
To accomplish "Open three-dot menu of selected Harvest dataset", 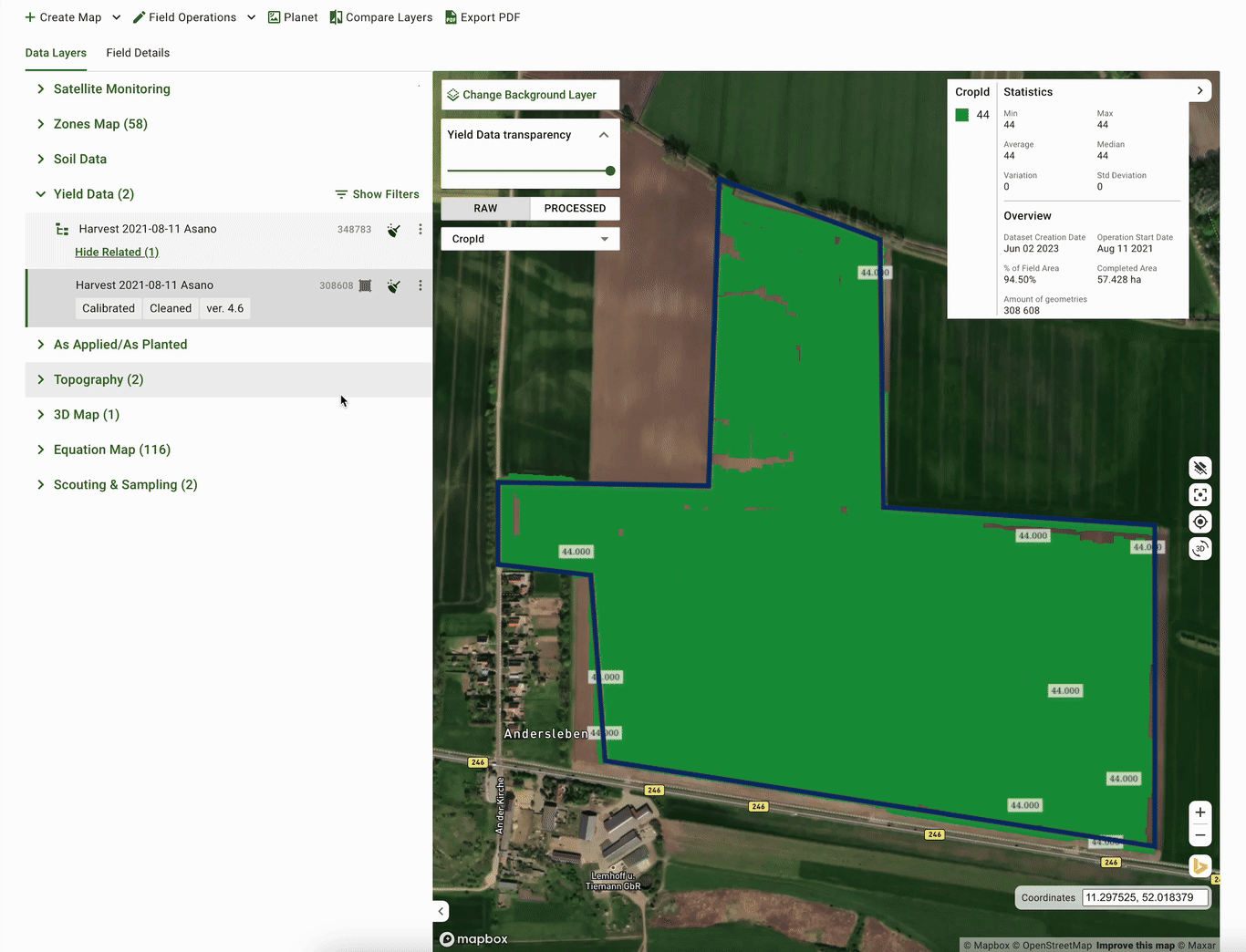I will pyautogui.click(x=420, y=285).
